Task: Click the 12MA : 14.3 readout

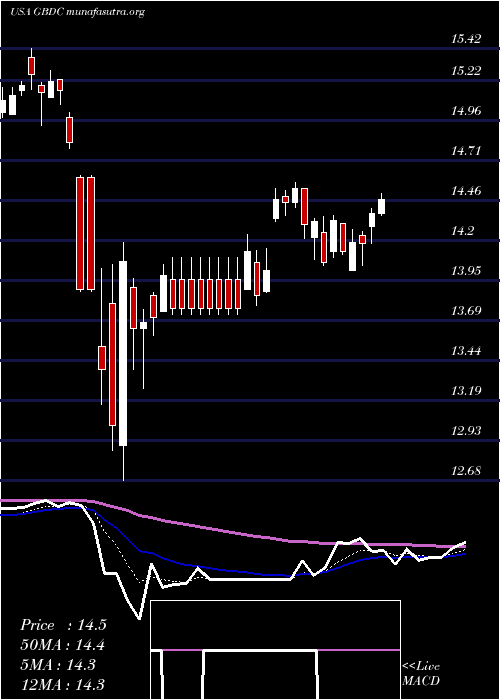Action: (63, 685)
